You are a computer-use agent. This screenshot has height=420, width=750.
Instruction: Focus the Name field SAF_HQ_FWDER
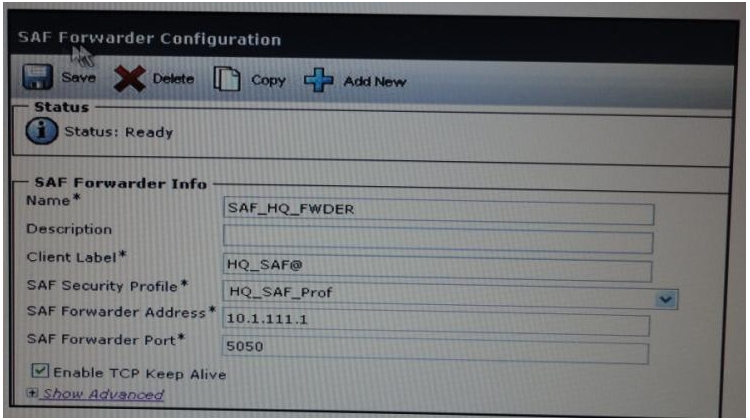click(438, 211)
